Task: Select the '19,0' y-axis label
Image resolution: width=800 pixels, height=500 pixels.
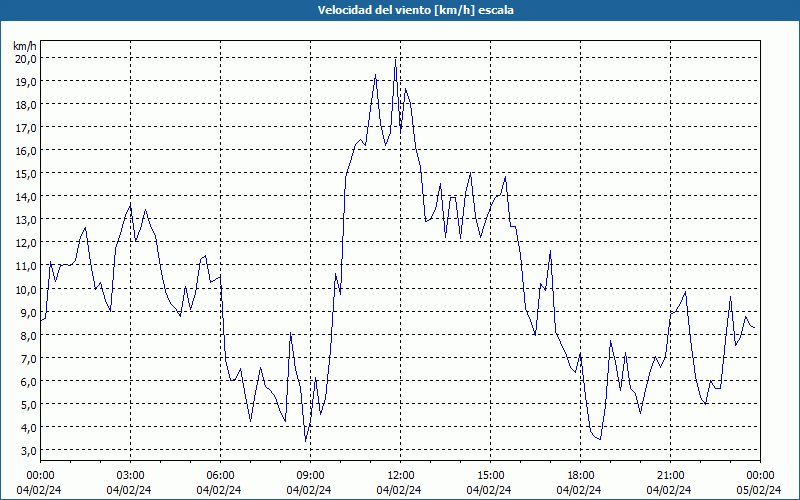Action: (26, 82)
